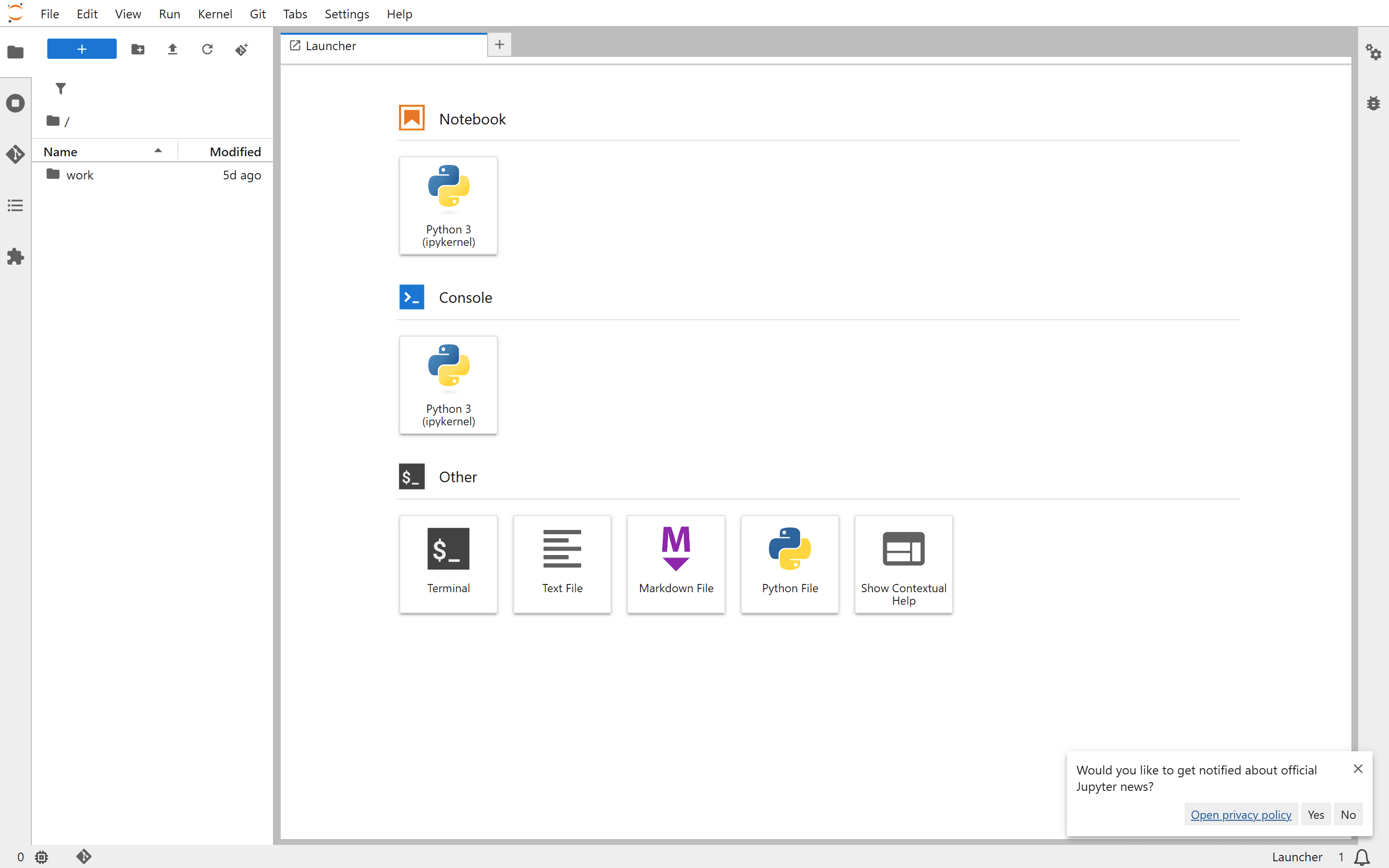Click Show Contextual Help card
The width and height of the screenshot is (1389, 868).
click(903, 564)
